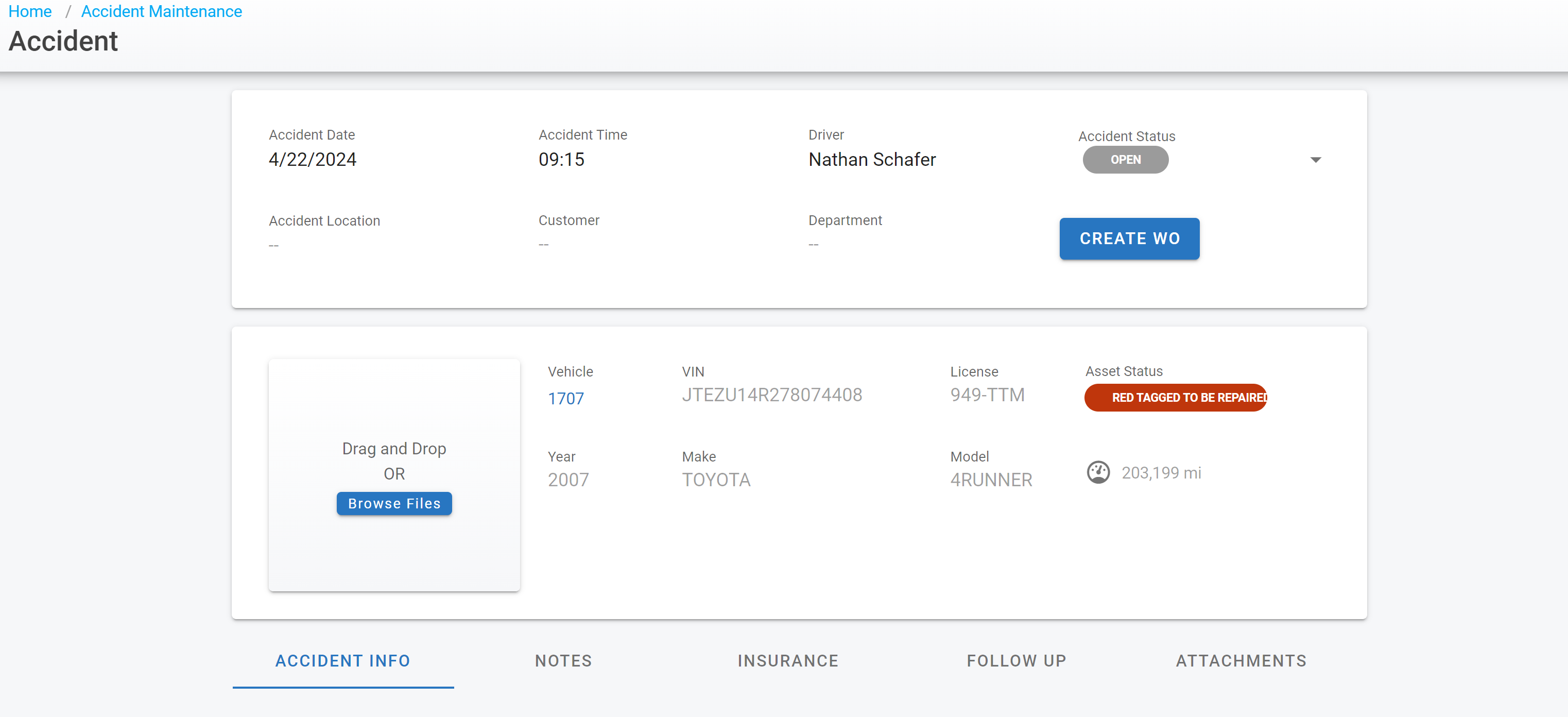Select the FOLLOW UP tab

pyautogui.click(x=1016, y=660)
